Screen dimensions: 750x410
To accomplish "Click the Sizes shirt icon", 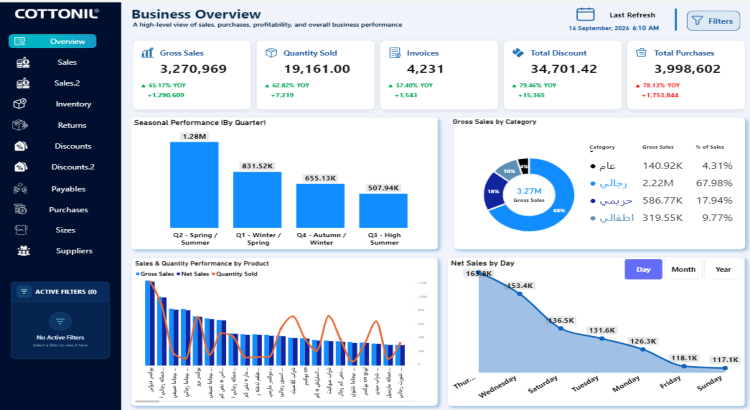I will coord(21,230).
